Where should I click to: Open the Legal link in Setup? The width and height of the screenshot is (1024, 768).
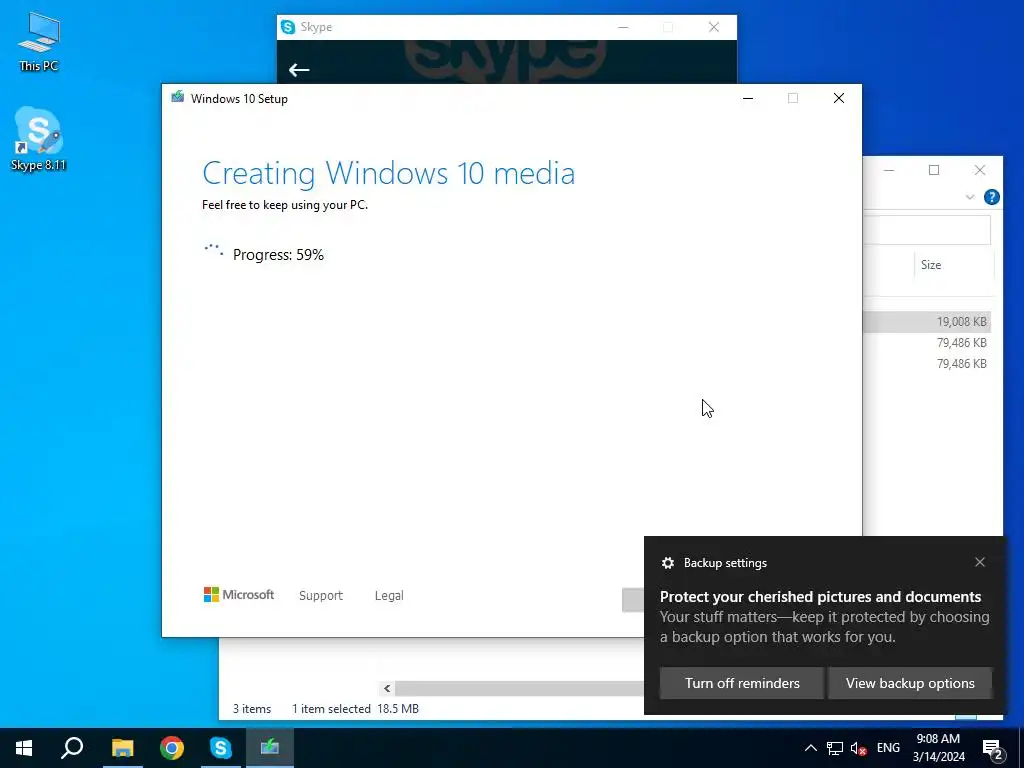(x=389, y=596)
